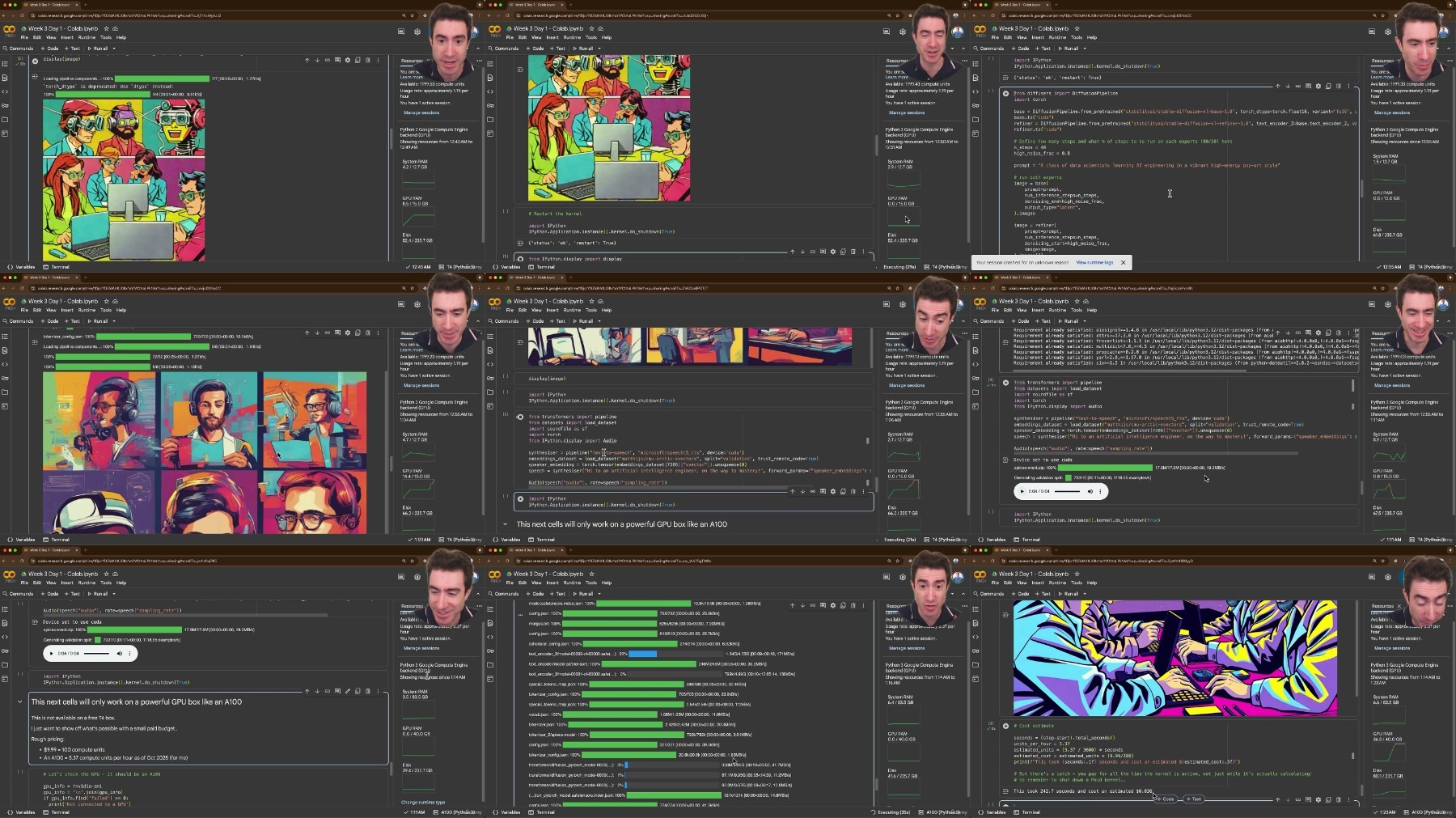Run the 'from IPython.display import display' cell
This screenshot has width=1456, height=818.
click(520, 259)
